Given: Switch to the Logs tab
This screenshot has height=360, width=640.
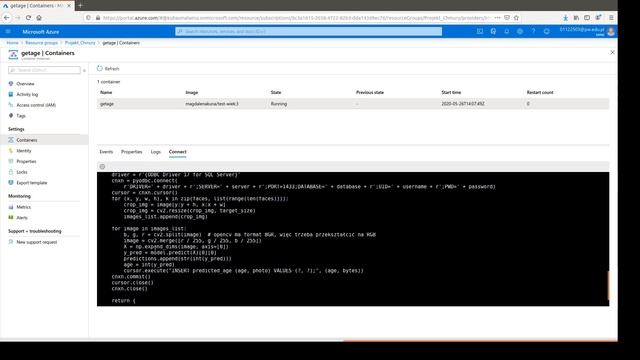Looking at the screenshot, I should 156,152.
